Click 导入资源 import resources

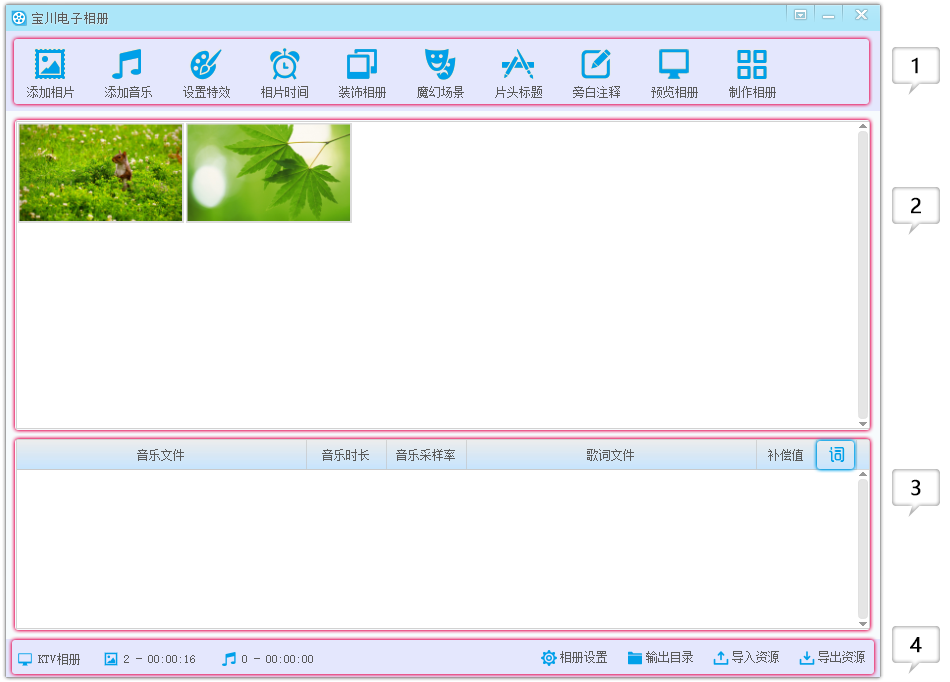(x=746, y=658)
